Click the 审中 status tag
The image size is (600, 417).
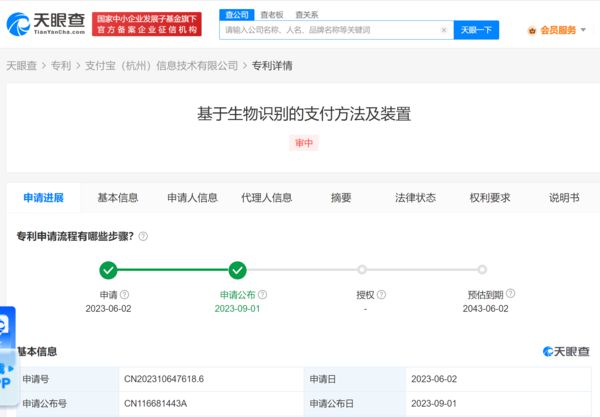click(x=304, y=143)
